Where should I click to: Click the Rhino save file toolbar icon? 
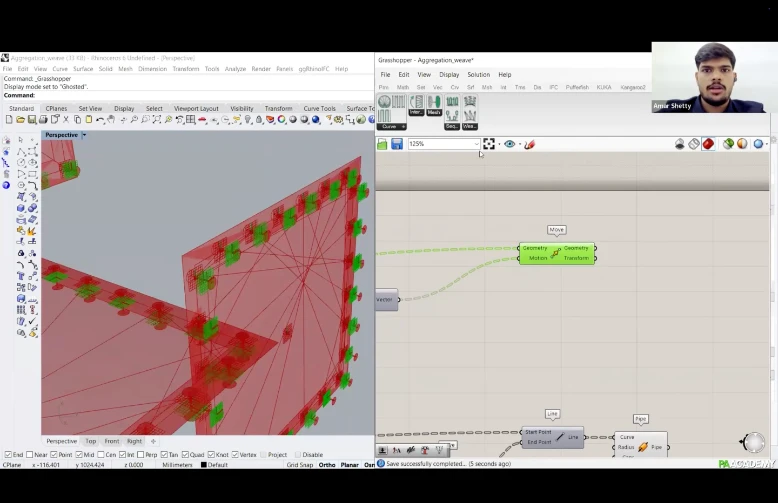point(33,120)
